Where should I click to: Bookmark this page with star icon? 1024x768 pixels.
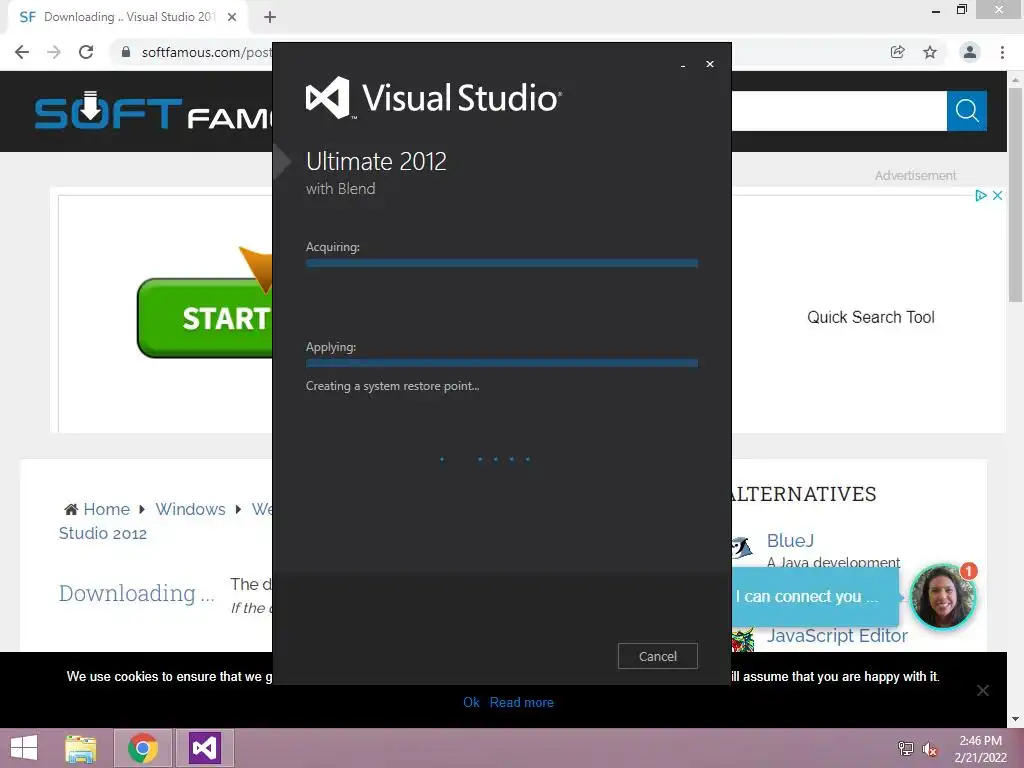930,52
